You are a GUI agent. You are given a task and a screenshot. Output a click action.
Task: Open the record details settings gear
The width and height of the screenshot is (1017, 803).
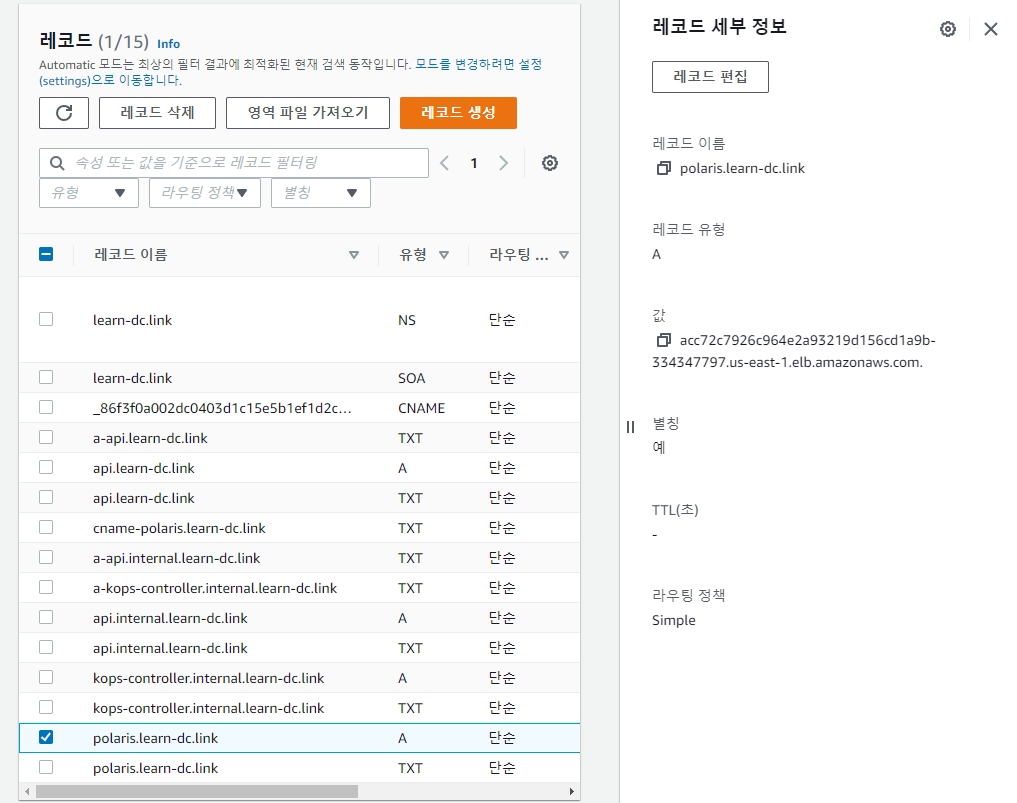coord(947,29)
